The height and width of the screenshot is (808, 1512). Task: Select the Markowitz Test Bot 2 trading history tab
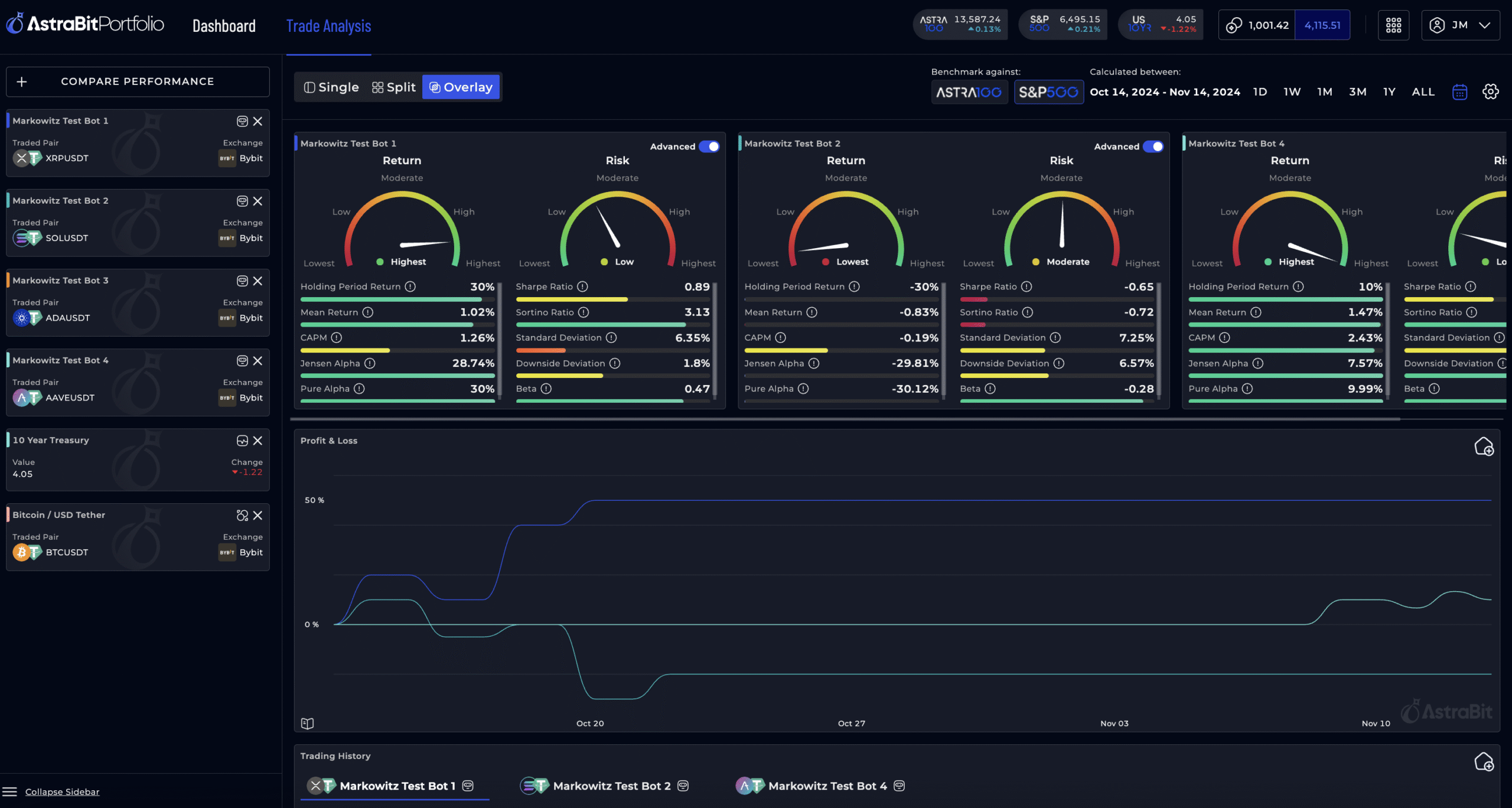click(611, 786)
